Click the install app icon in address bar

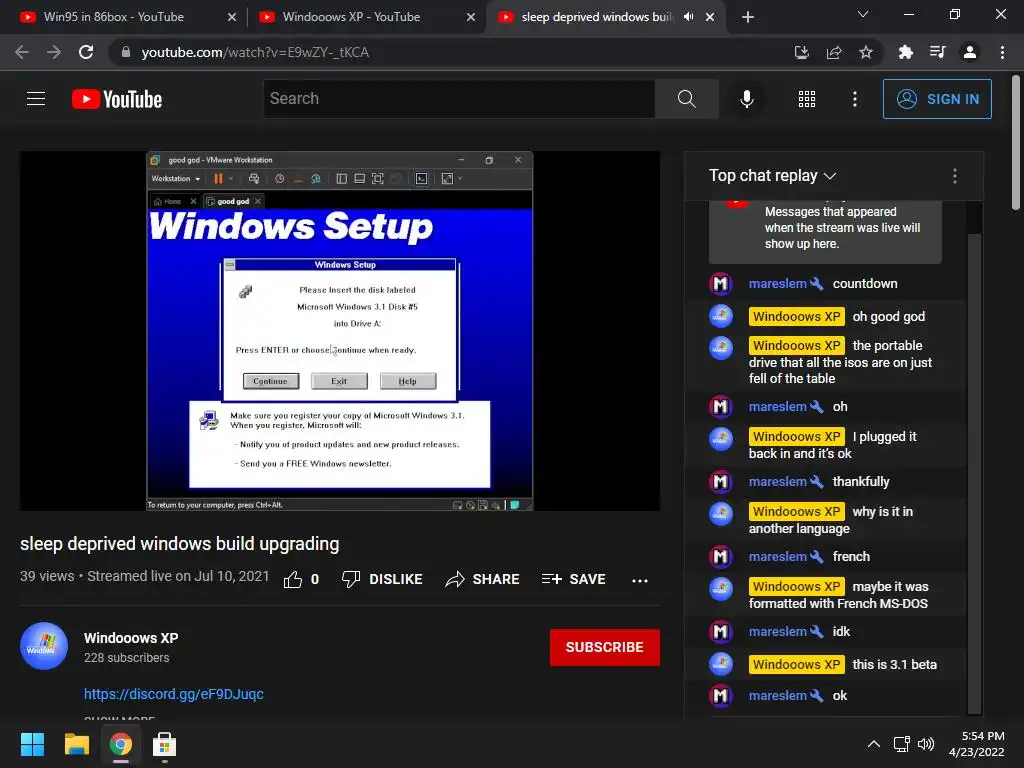801,52
